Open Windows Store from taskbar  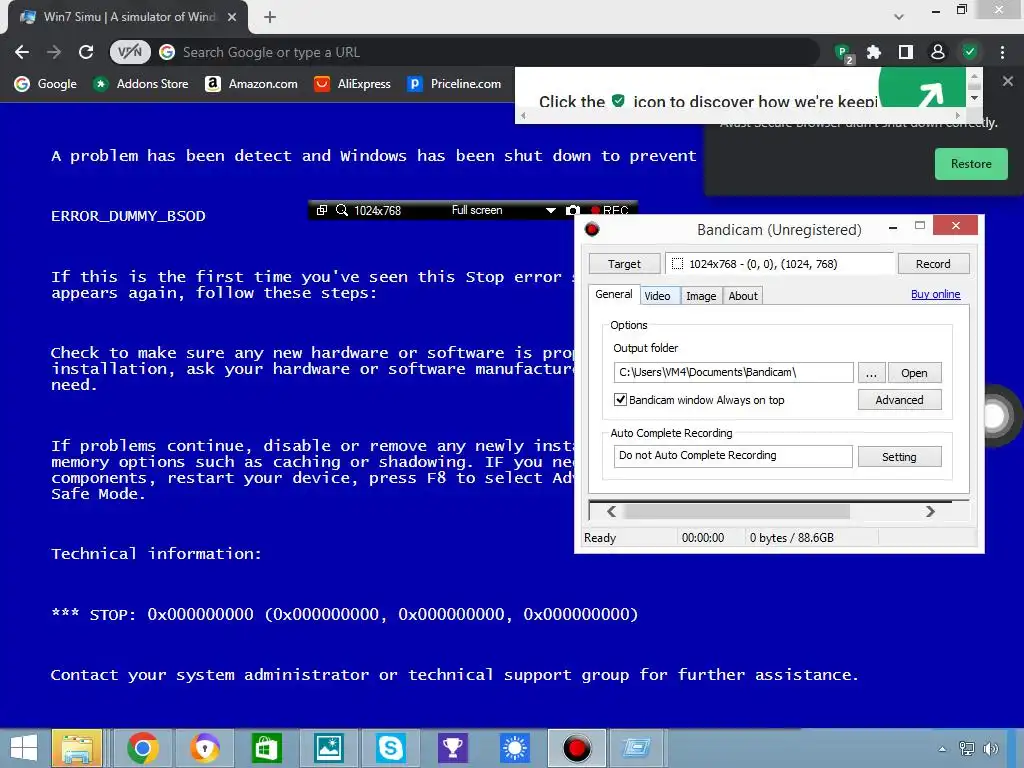[266, 748]
